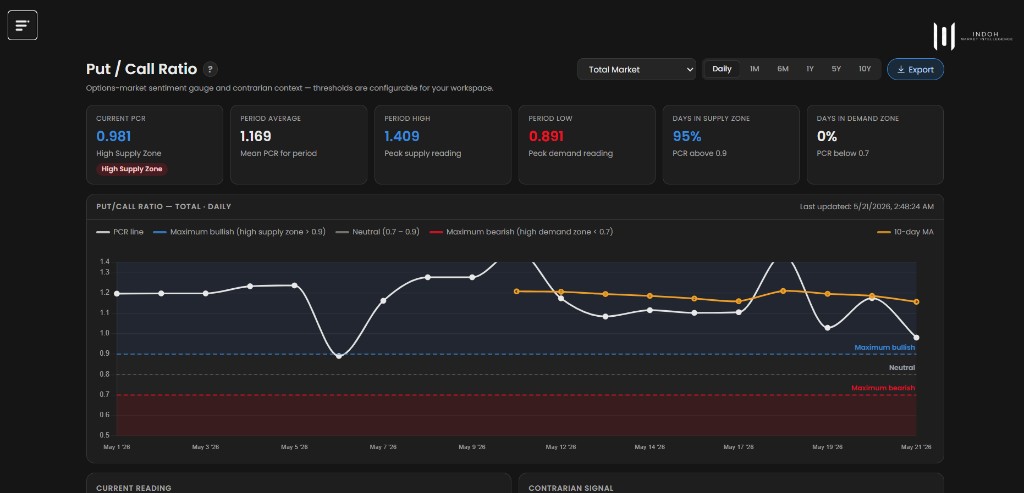The image size is (1024, 493).
Task: Click the 'Last updated' timestamp
Action: click(x=867, y=206)
